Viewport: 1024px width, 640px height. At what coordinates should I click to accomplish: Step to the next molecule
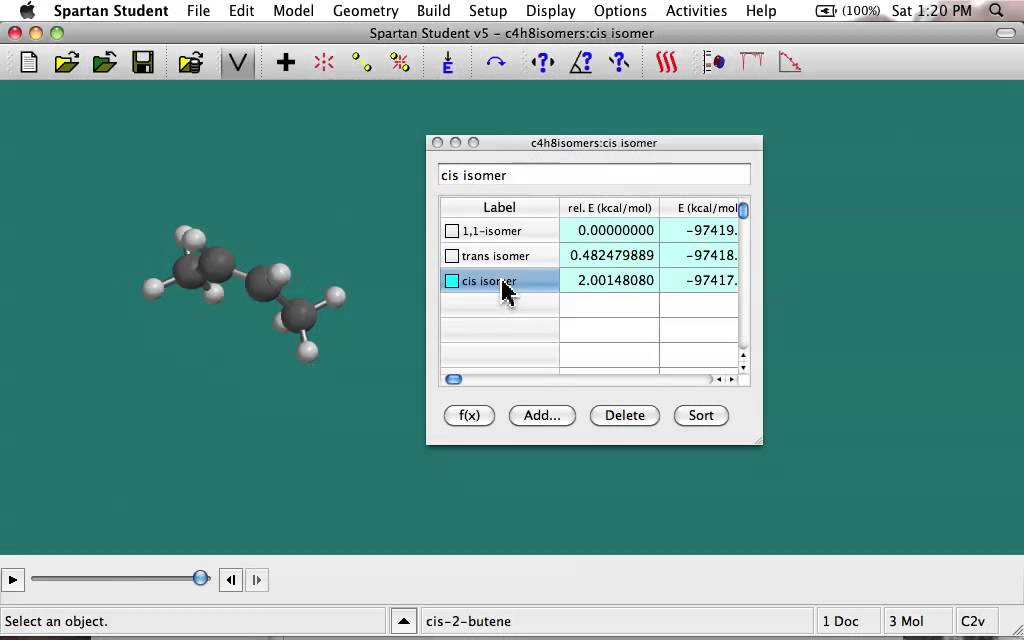click(x=257, y=579)
